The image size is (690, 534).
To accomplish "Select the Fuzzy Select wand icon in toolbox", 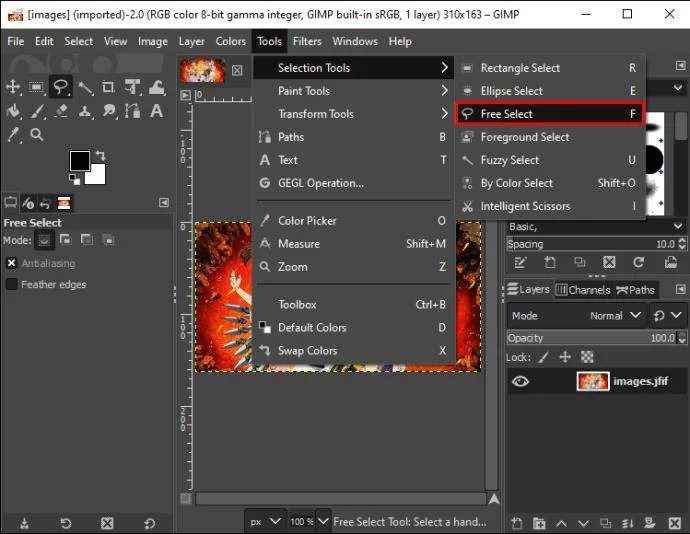I will tap(85, 87).
